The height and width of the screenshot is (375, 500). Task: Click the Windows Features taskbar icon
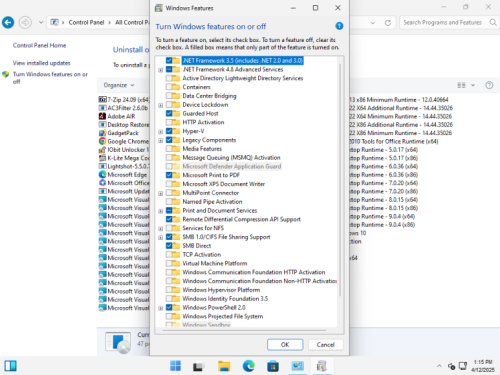pyautogui.click(x=322, y=366)
